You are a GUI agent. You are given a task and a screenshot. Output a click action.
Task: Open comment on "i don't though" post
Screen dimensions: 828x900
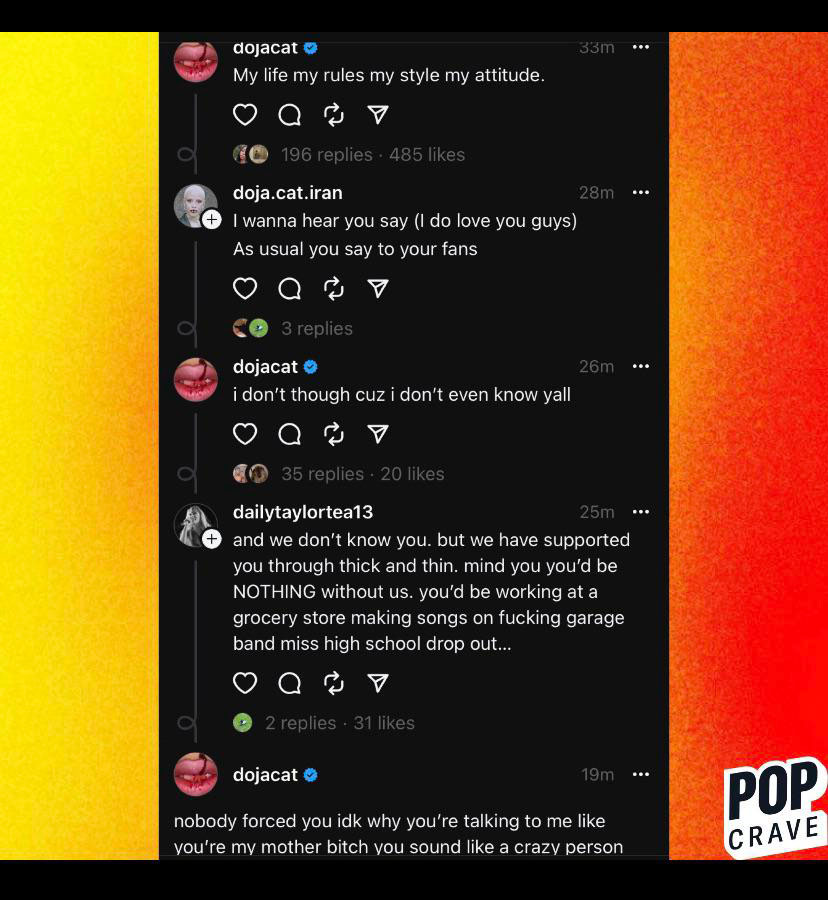point(289,435)
